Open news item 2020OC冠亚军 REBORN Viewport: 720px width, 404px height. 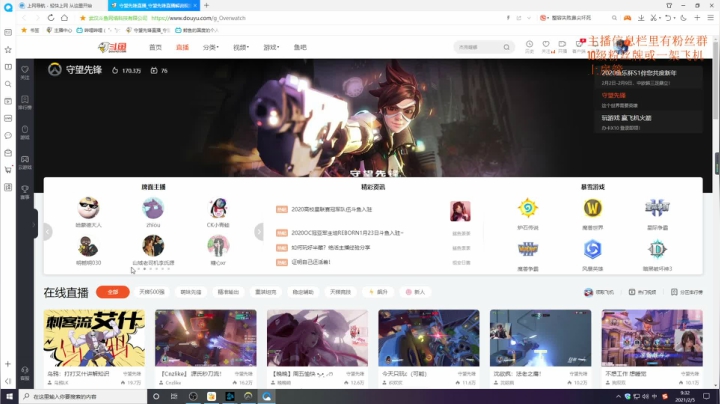(x=347, y=233)
